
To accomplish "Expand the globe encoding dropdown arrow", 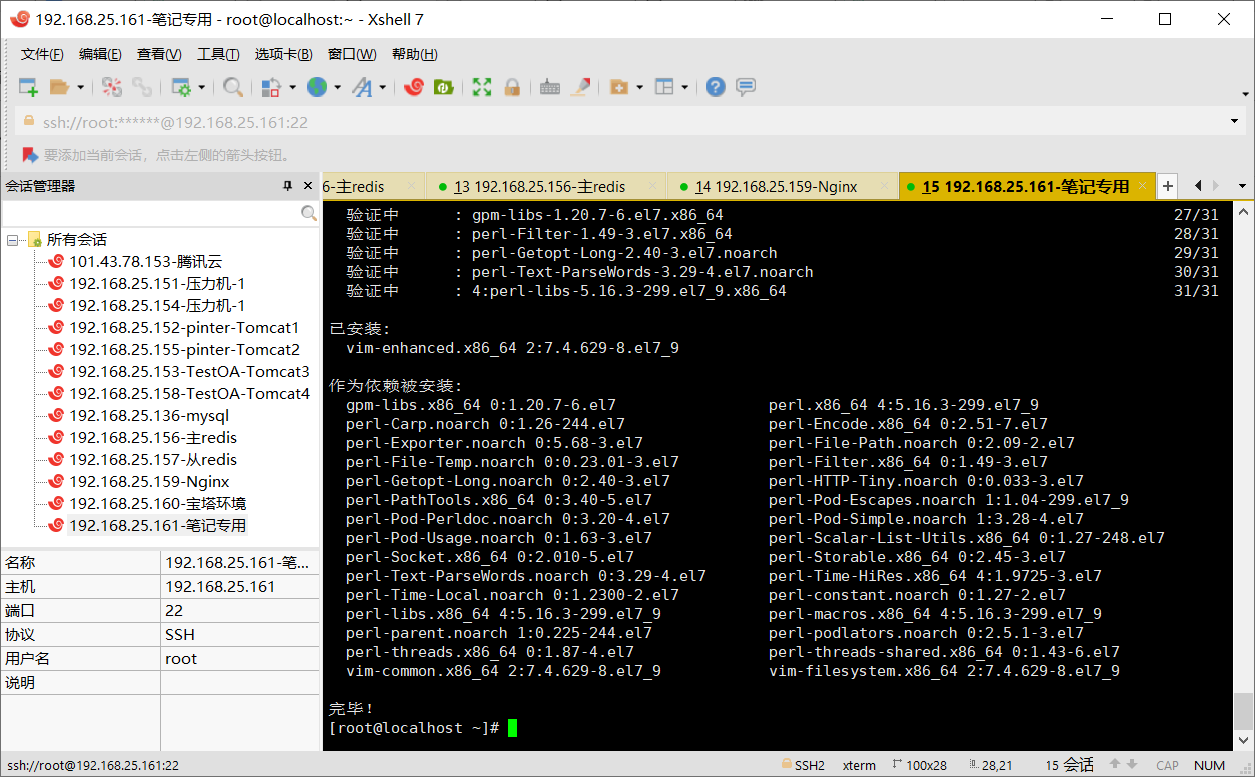I will click(x=337, y=88).
